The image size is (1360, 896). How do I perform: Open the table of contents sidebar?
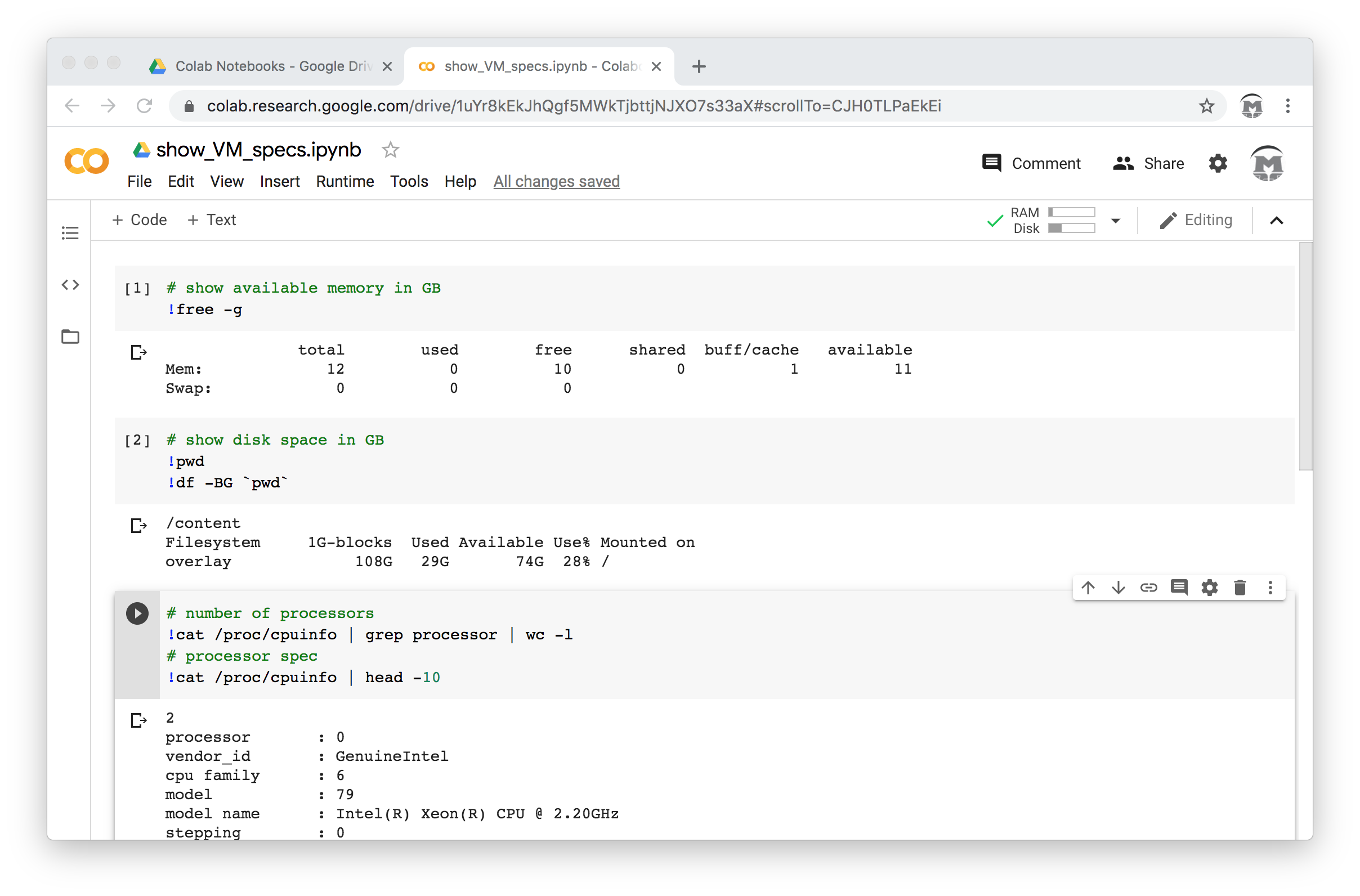[70, 233]
